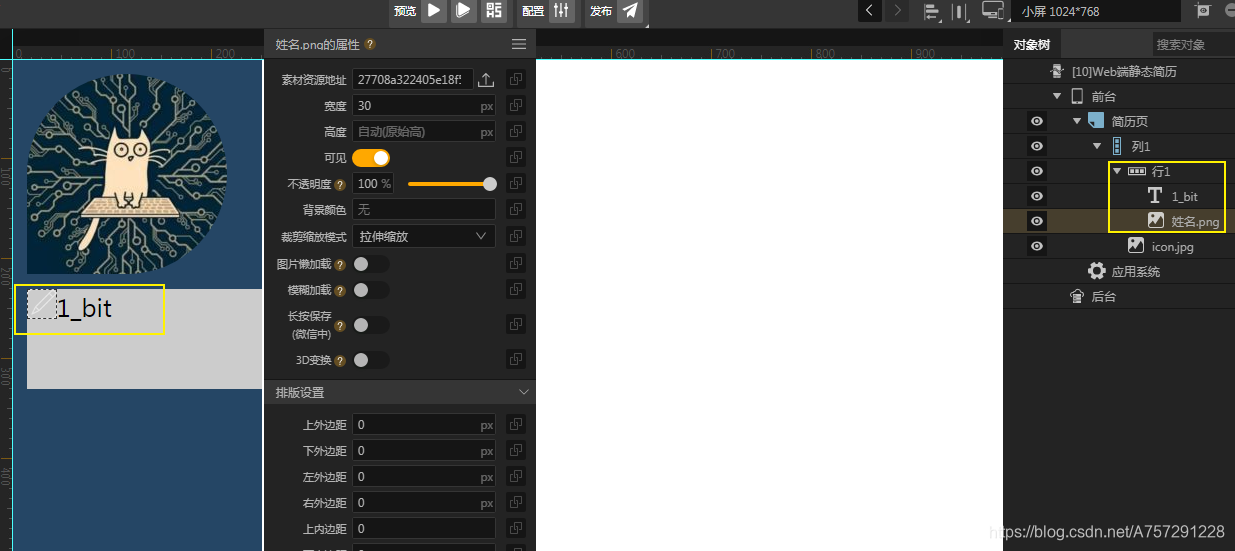
Task: Select icon.jpg in the object tree
Action: [1172, 246]
